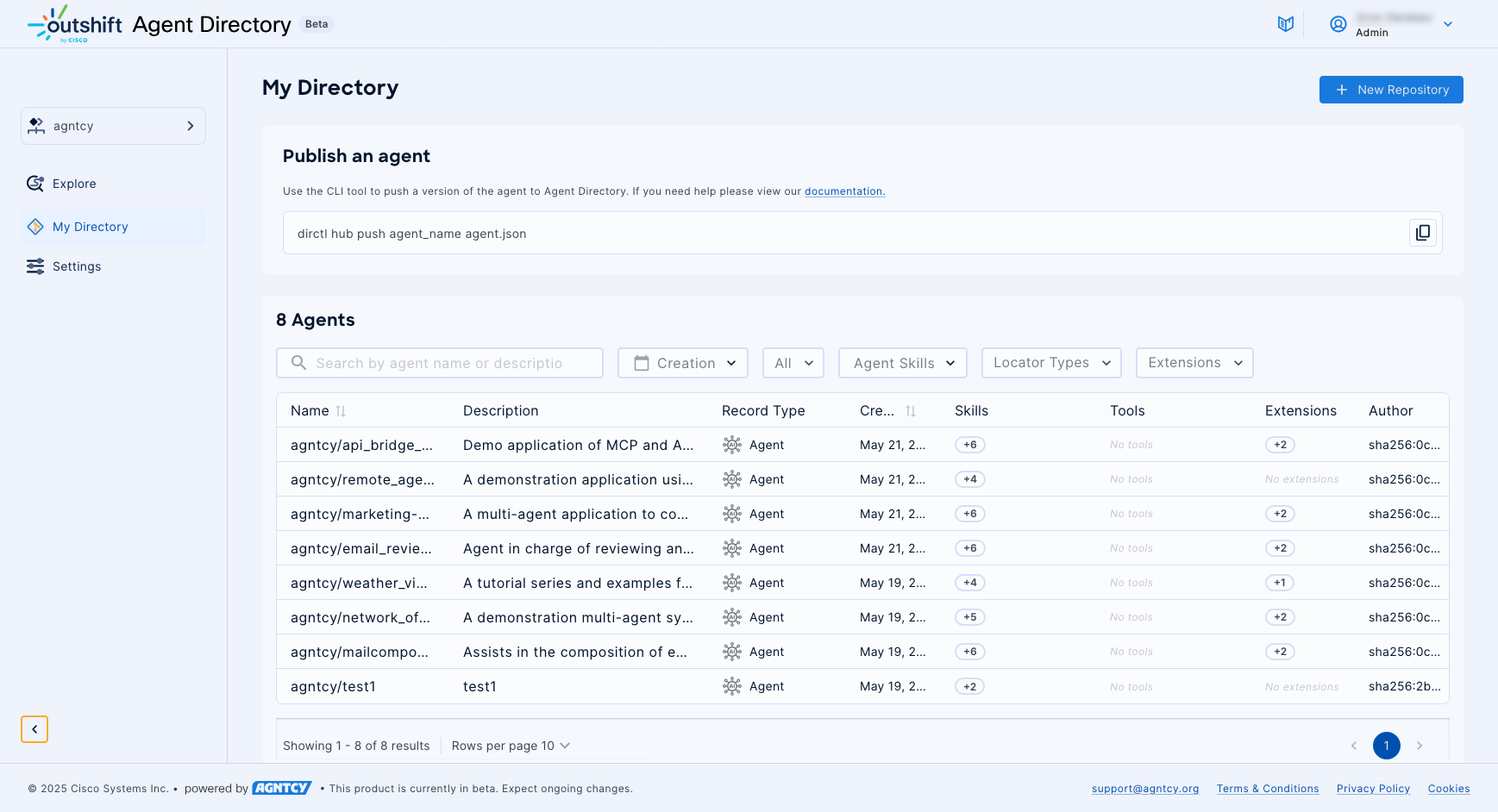Expand the Agent Skills filter dropdown
Screen dimensions: 1498x812
pyautogui.click(x=902, y=363)
